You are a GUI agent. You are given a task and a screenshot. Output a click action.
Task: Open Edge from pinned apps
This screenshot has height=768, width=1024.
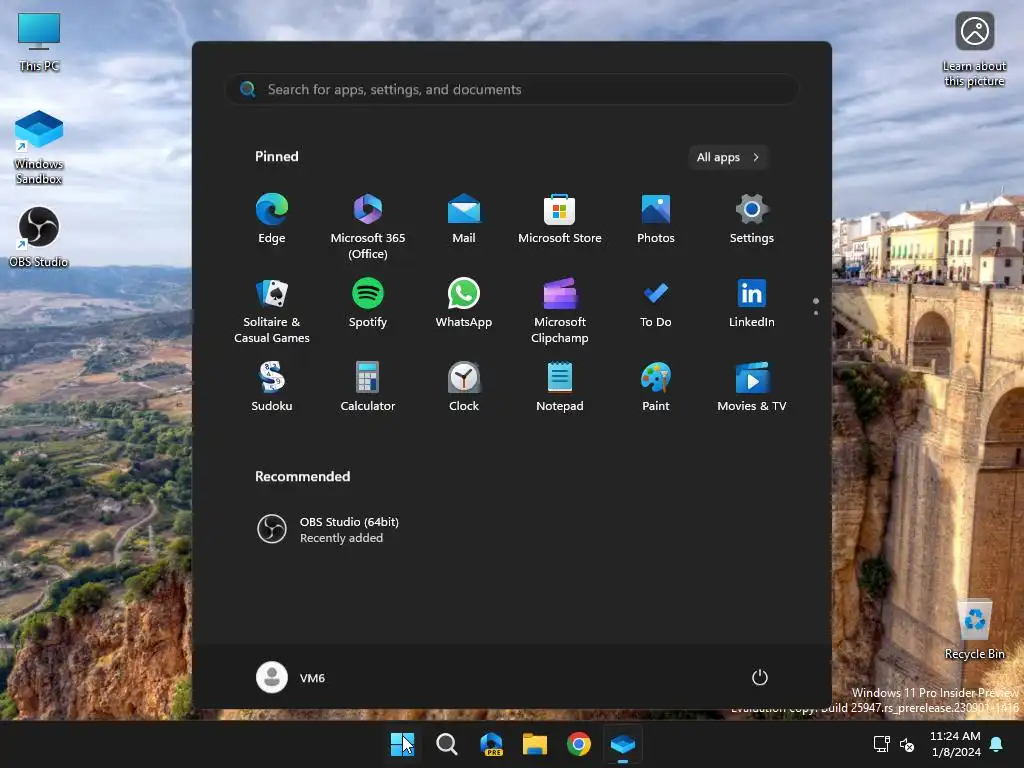point(272,219)
